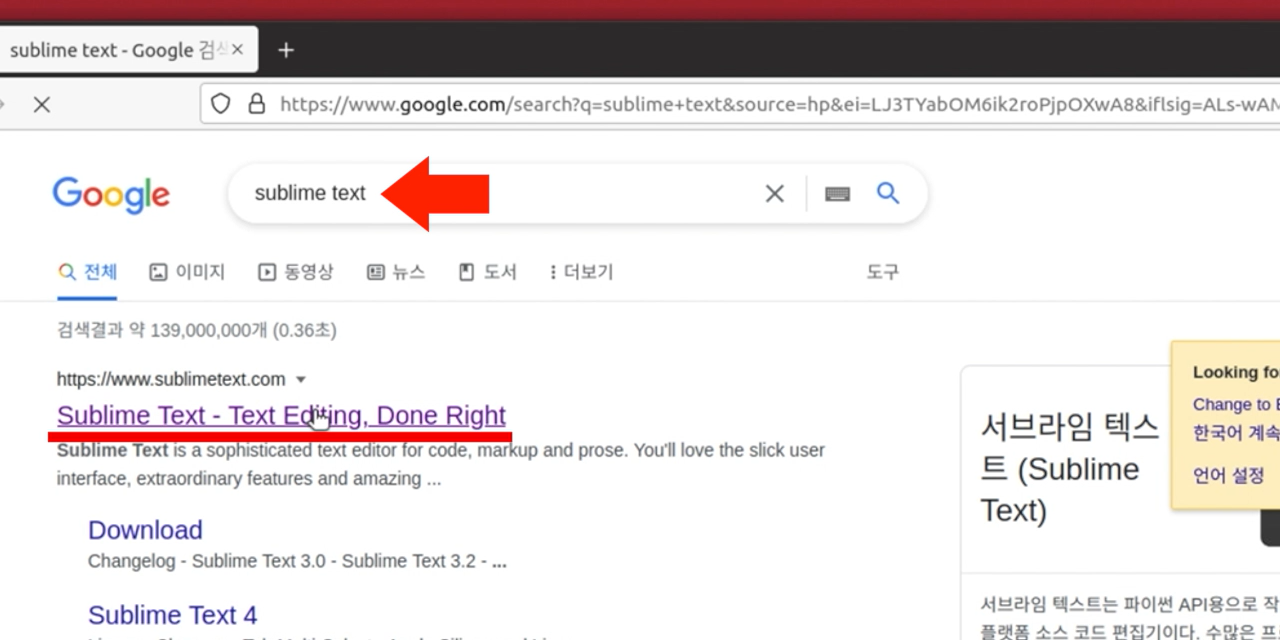Open the 'Sublime Text 4' sitelink
The image size is (1280, 640).
click(172, 615)
